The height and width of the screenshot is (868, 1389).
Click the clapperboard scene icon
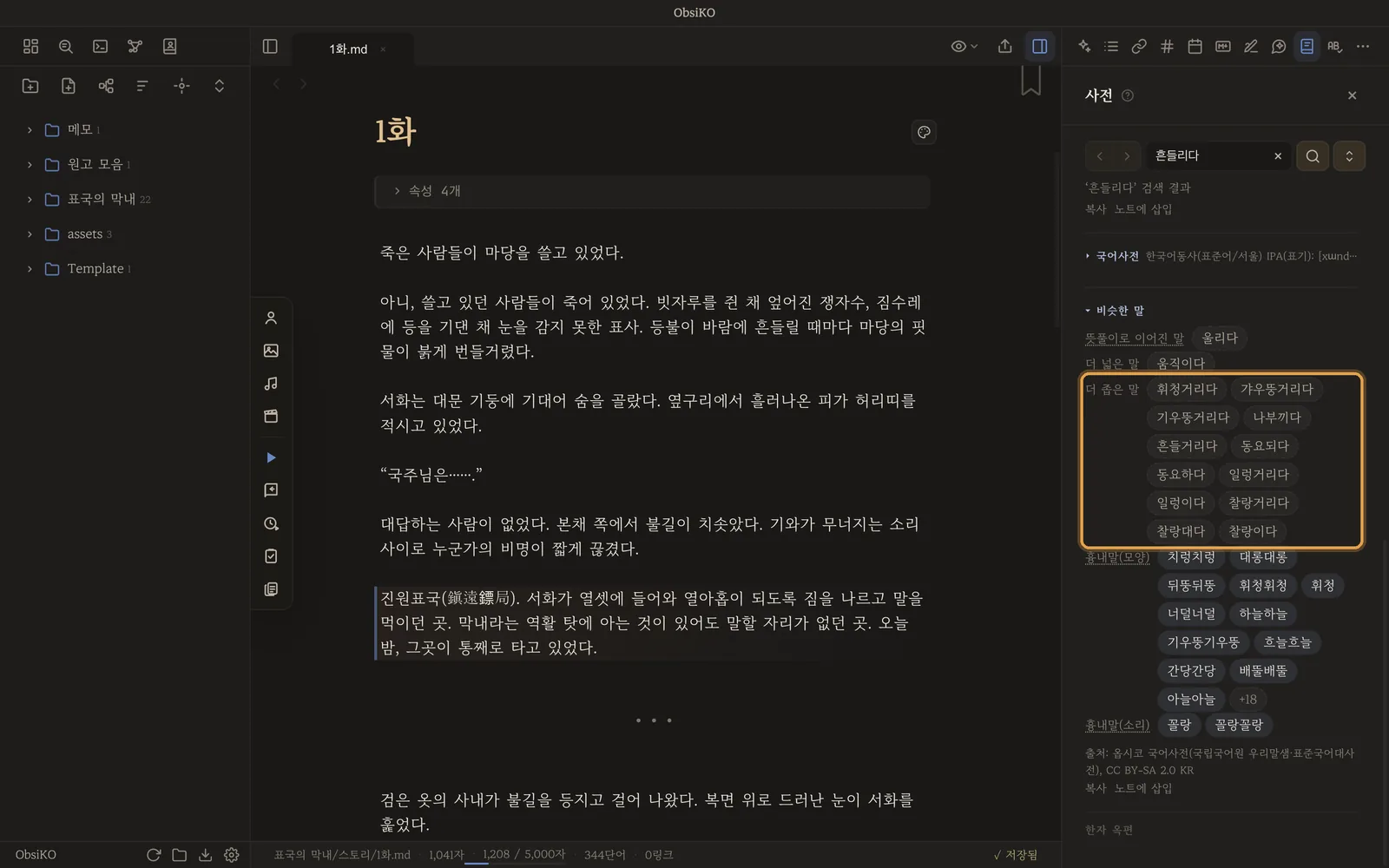click(x=271, y=416)
